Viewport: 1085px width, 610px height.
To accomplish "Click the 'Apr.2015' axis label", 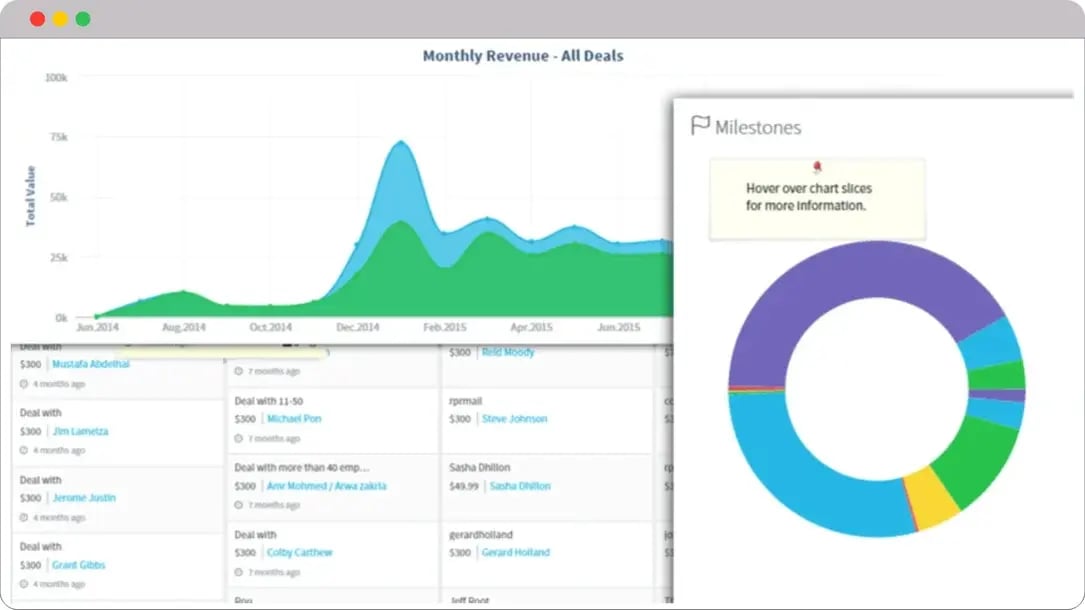I will 531,326.
